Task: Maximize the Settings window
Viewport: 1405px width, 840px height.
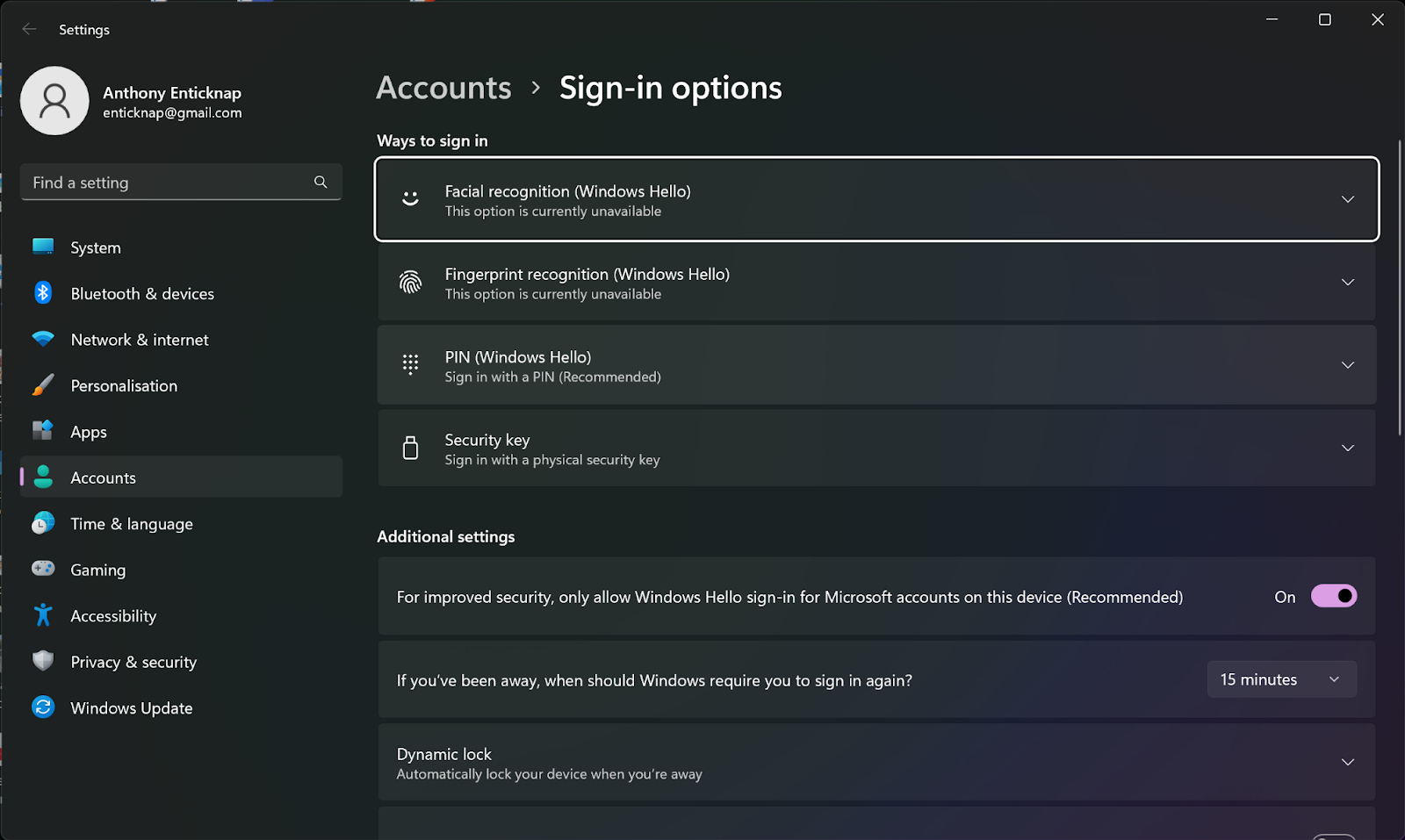Action: [x=1325, y=19]
